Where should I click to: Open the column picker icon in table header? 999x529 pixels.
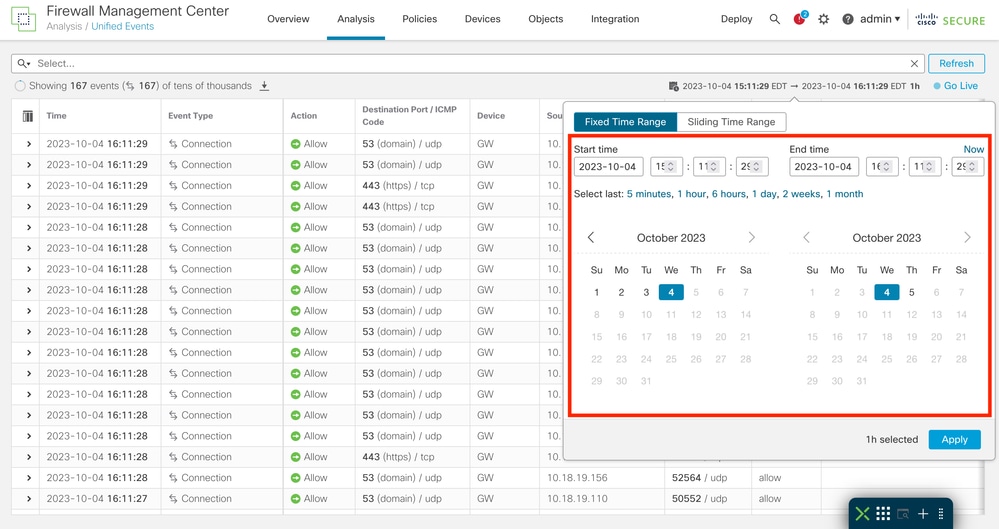(27, 116)
